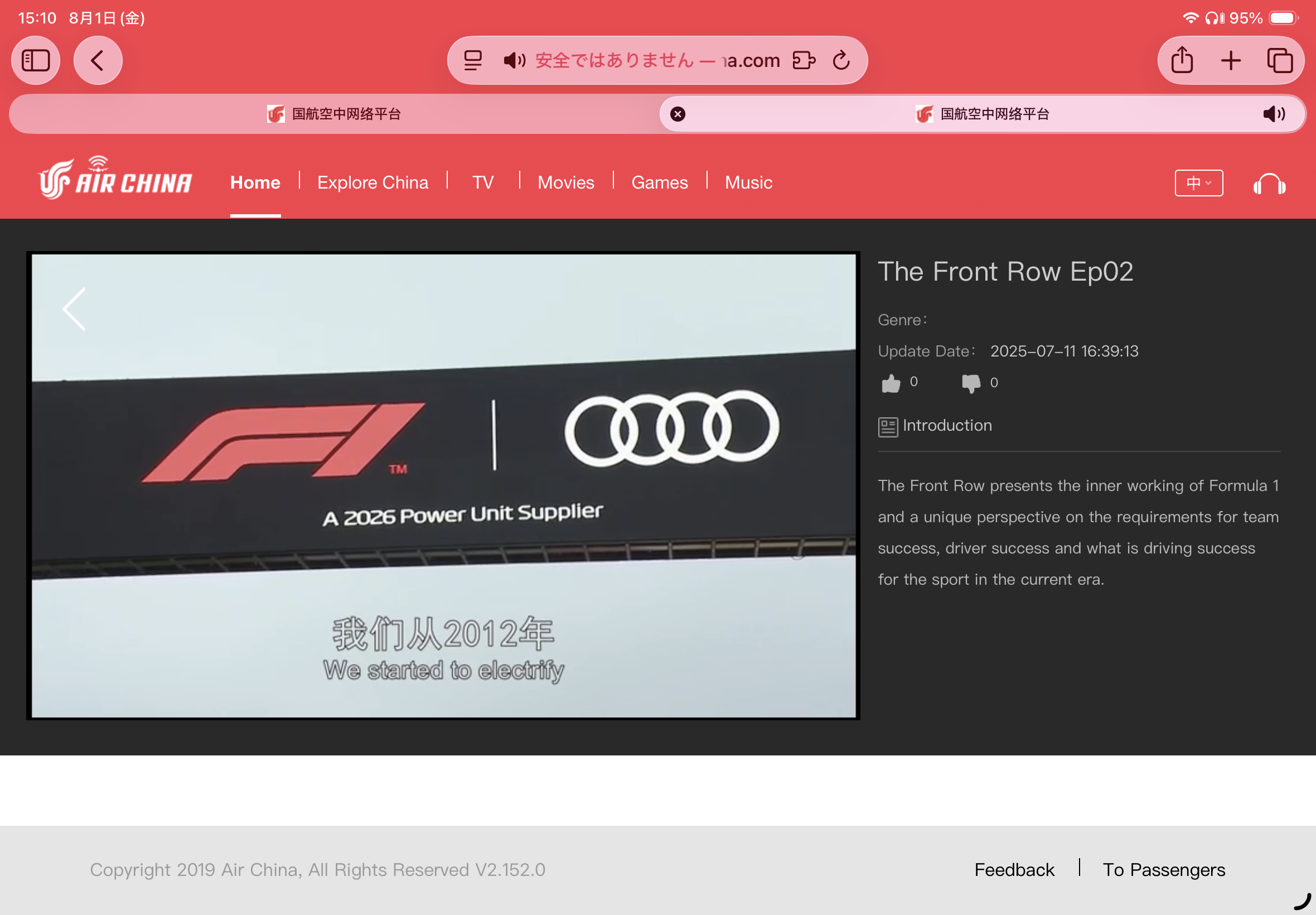Add a new tab with plus icon

(x=1231, y=60)
